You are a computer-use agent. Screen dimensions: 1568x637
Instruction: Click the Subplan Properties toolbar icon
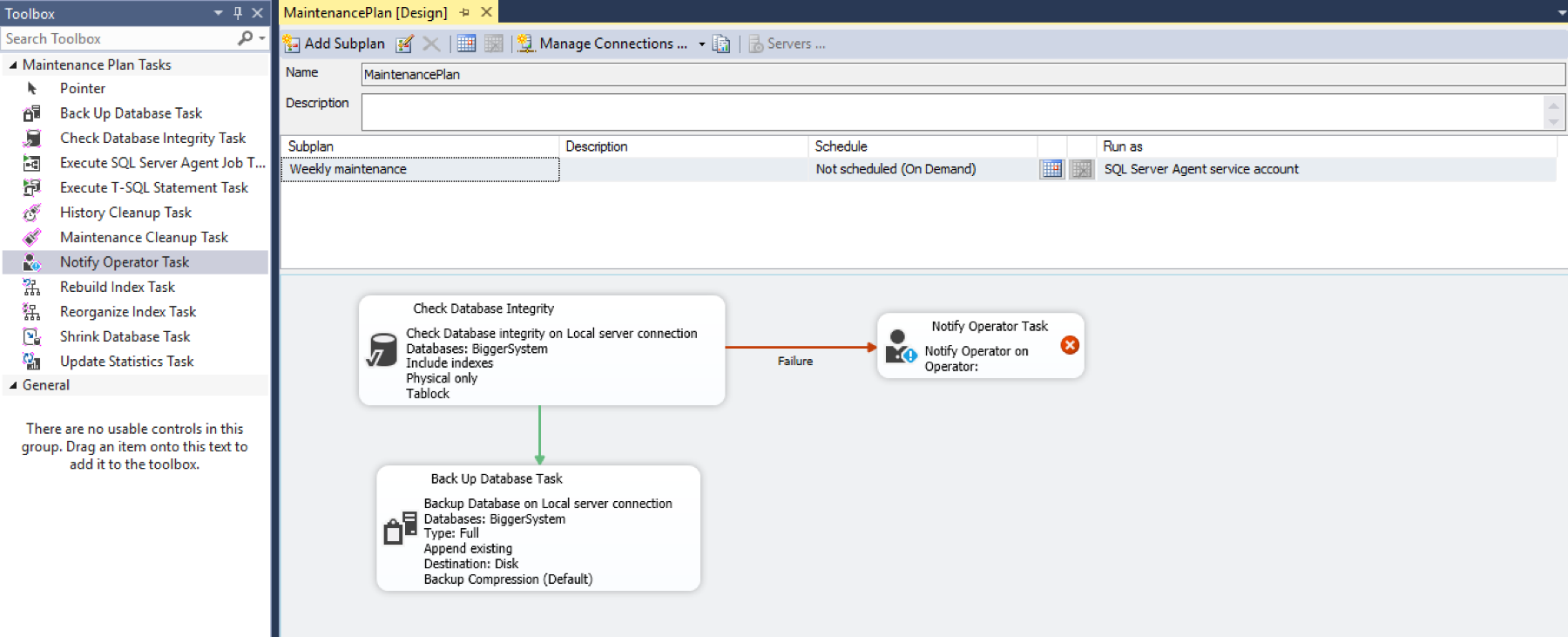pyautogui.click(x=404, y=44)
